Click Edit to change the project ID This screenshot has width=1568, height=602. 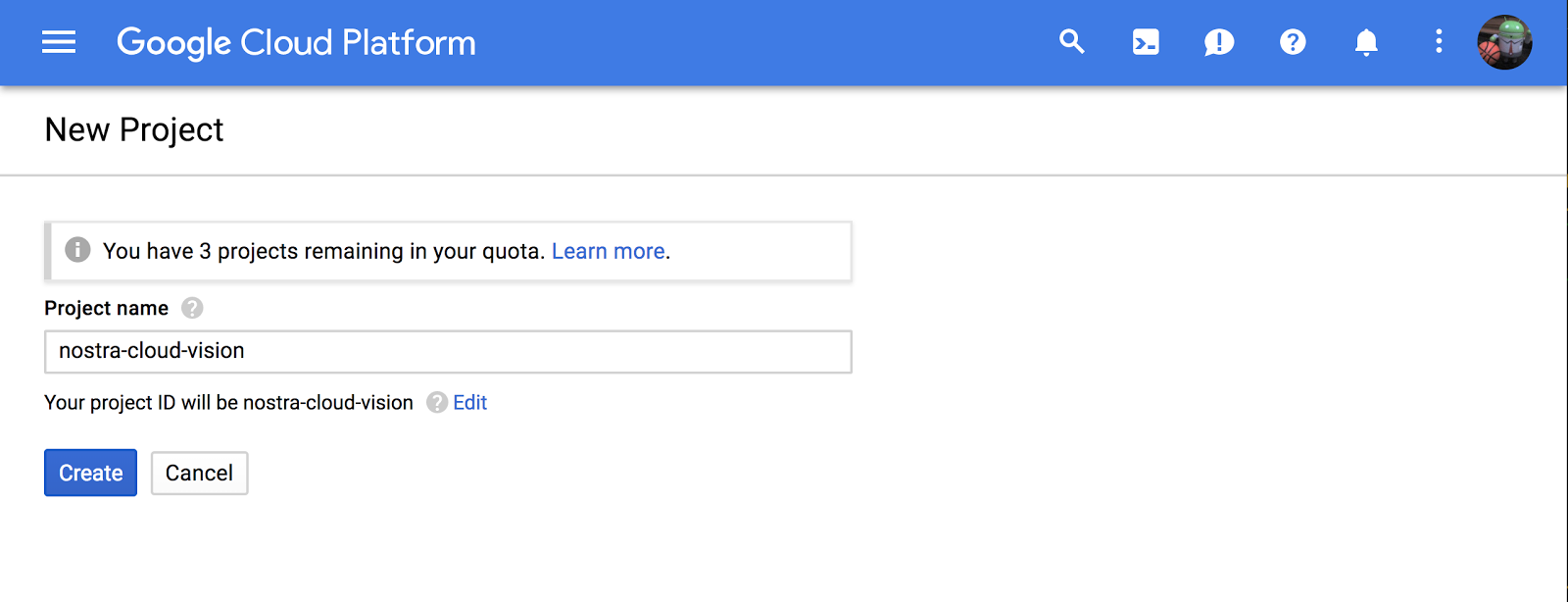click(x=470, y=402)
